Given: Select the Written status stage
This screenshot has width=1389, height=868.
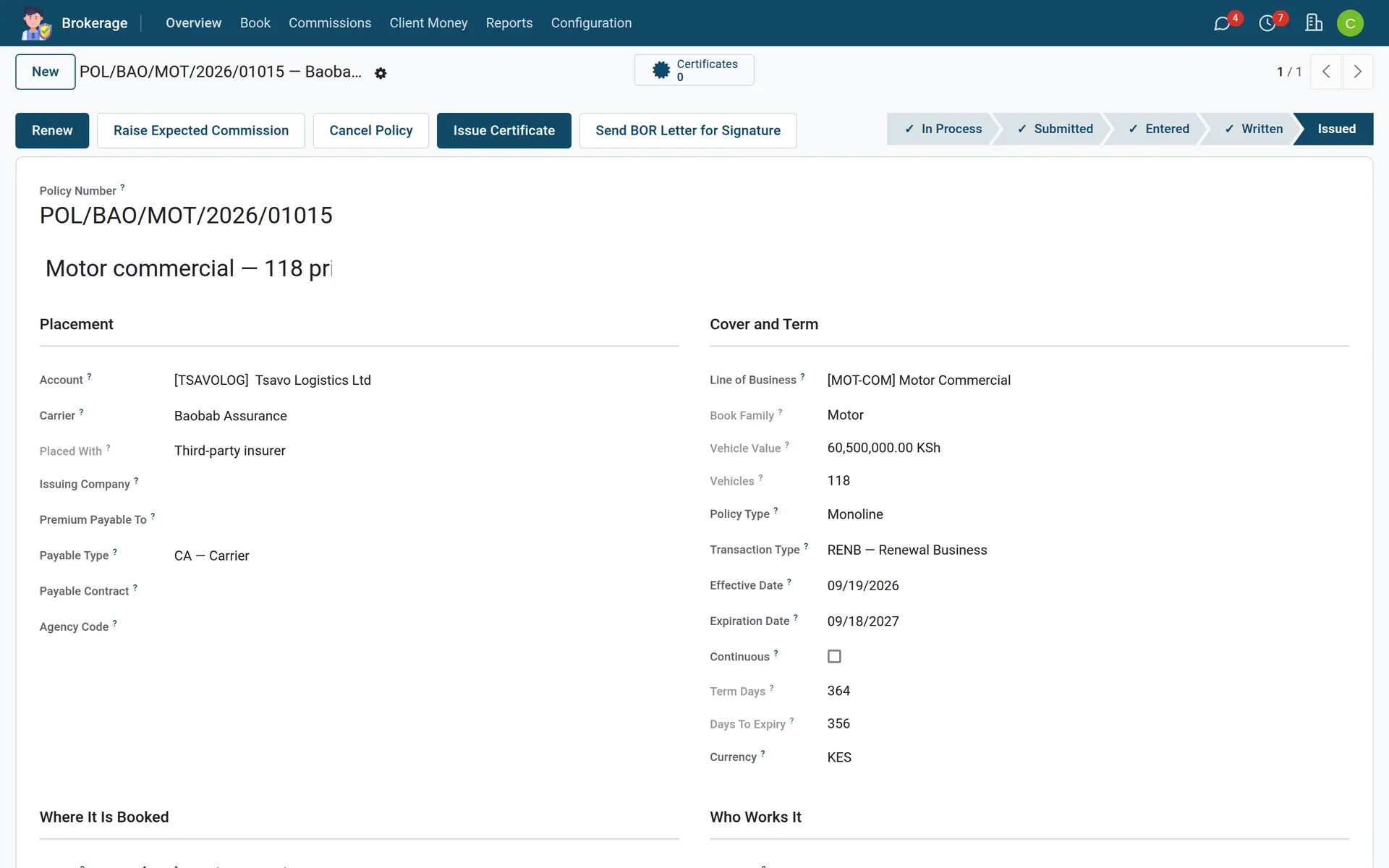Looking at the screenshot, I should (1254, 129).
